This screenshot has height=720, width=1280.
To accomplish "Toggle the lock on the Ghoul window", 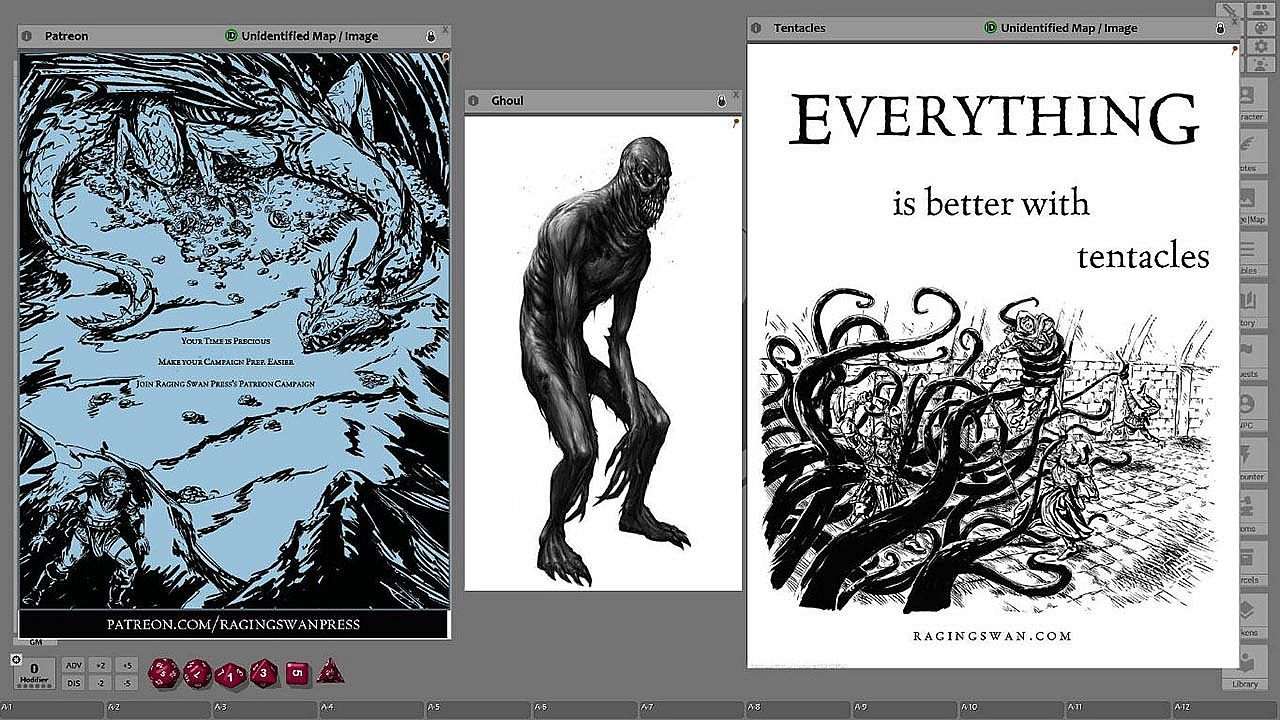I will (722, 101).
